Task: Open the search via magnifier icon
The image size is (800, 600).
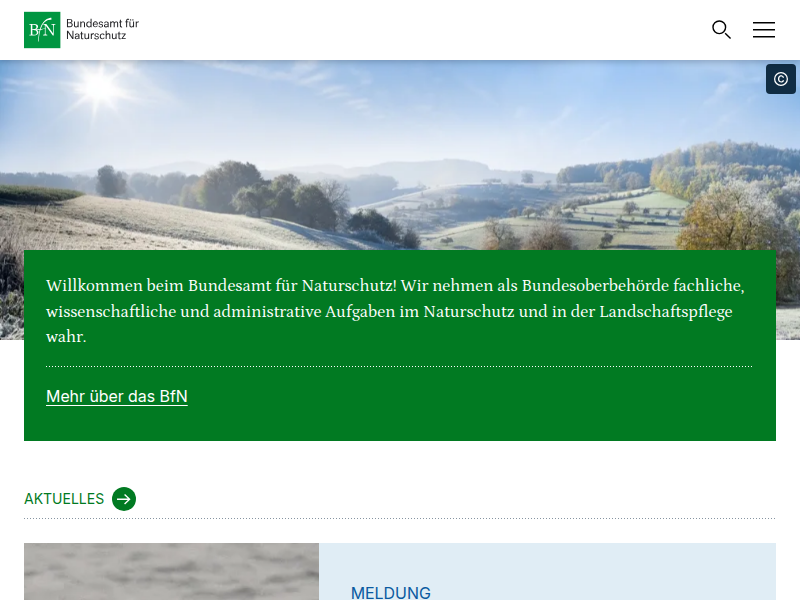Action: pos(721,30)
